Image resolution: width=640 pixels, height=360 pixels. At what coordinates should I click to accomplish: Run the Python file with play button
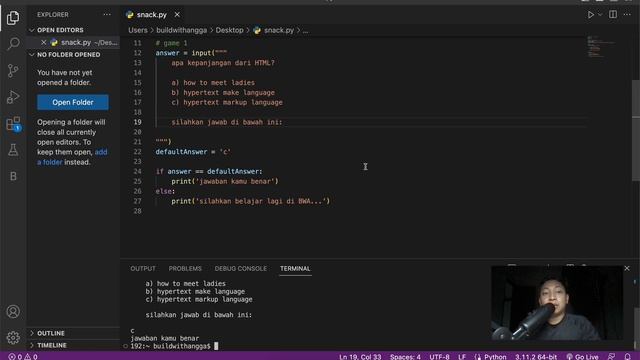[x=590, y=14]
